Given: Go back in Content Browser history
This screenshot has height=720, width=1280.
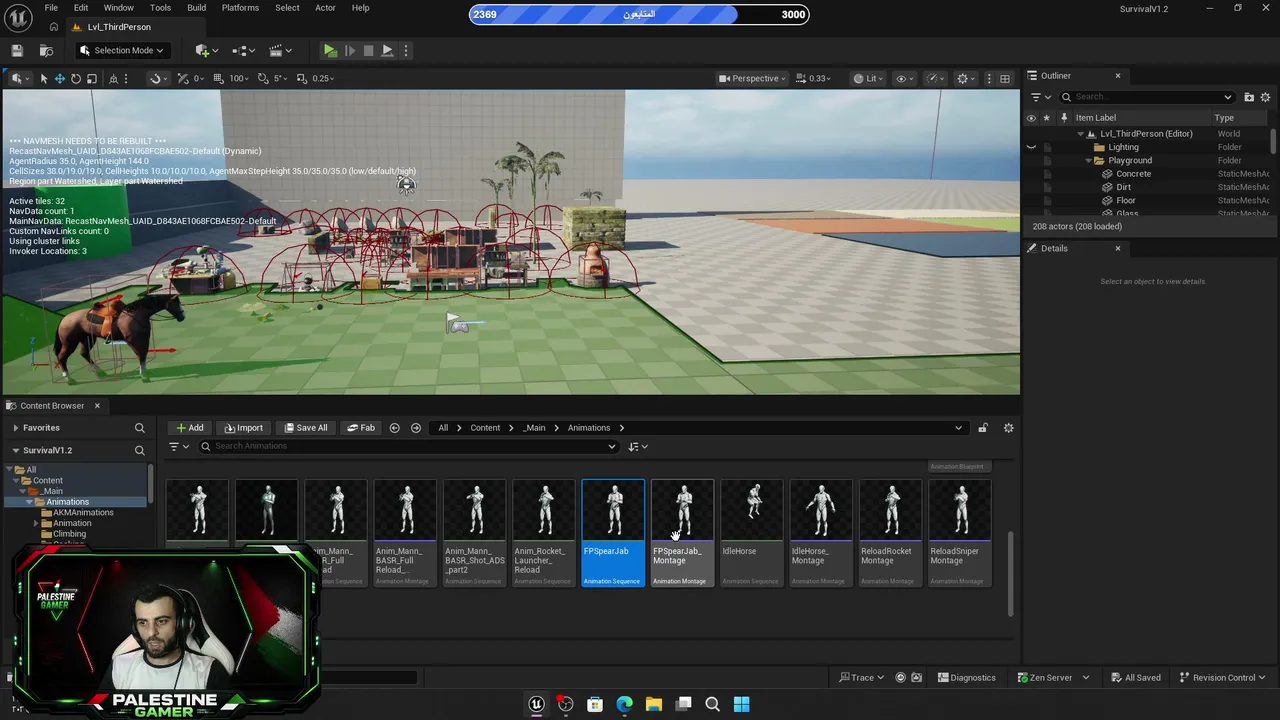Looking at the screenshot, I should click(394, 428).
